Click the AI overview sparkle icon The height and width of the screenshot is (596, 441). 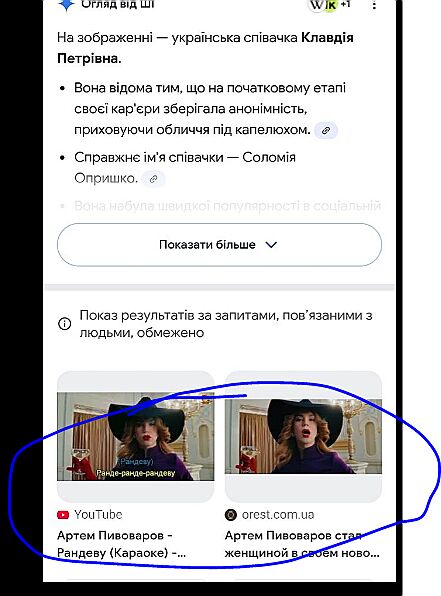coord(66,5)
